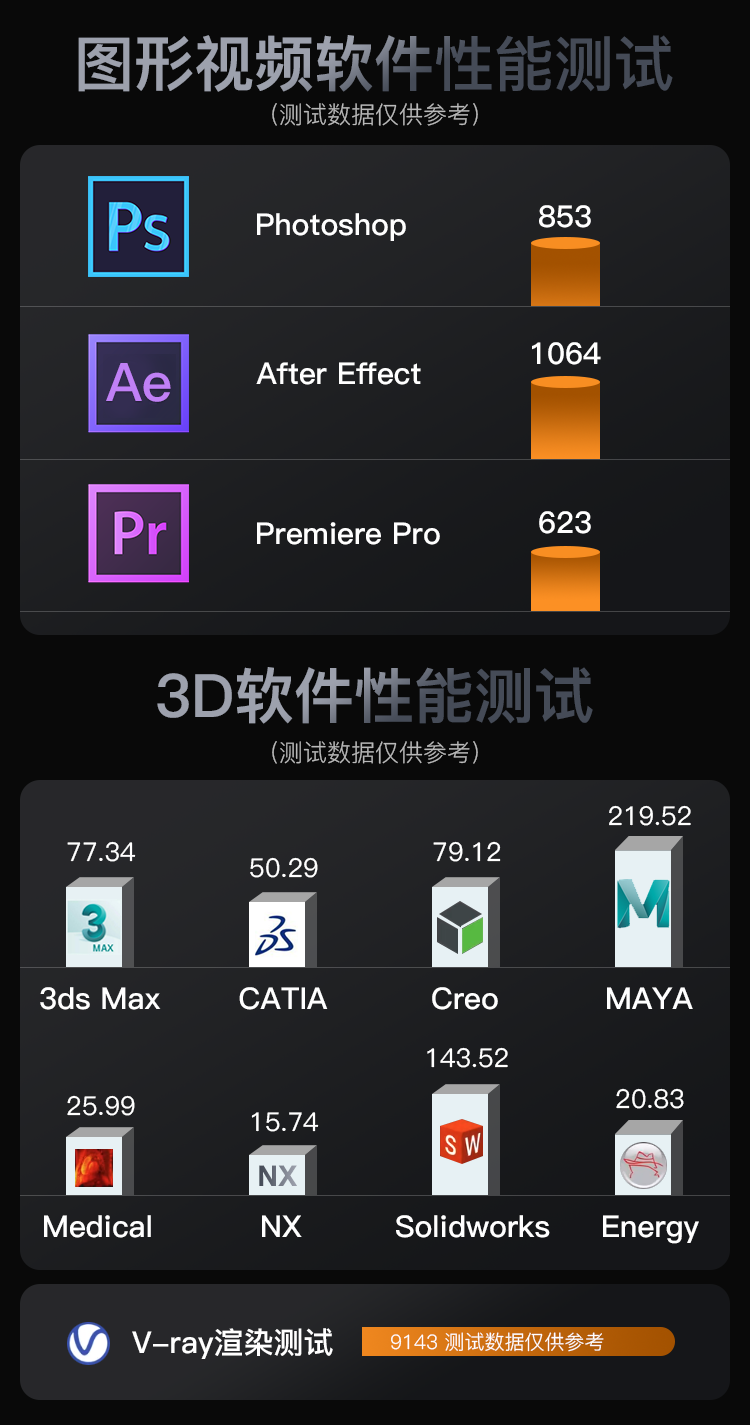
Task: Click the Photoshop 853 orange bar
Action: [565, 273]
